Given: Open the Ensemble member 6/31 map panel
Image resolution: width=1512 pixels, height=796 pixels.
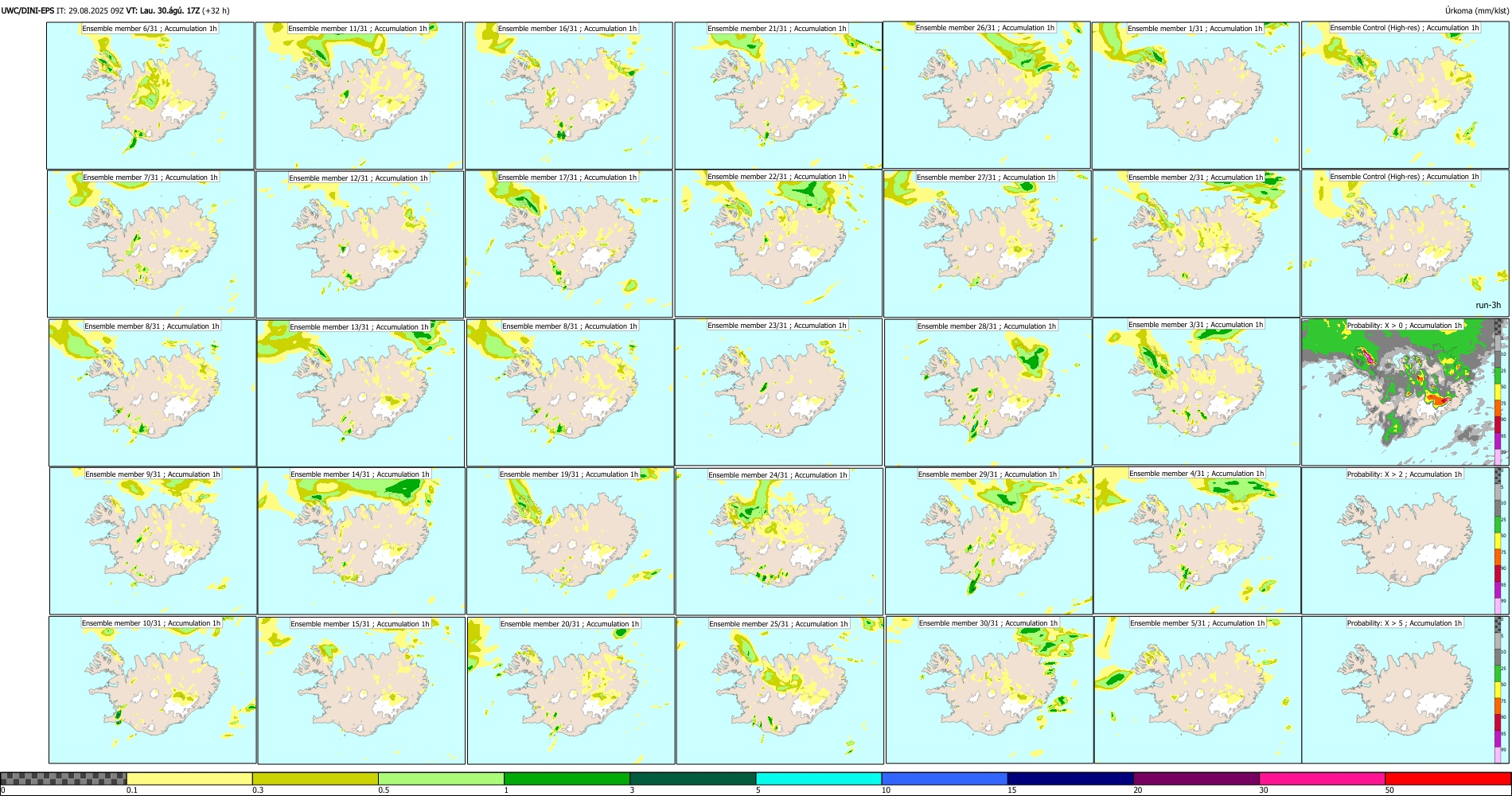Looking at the screenshot, I should tap(150, 96).
